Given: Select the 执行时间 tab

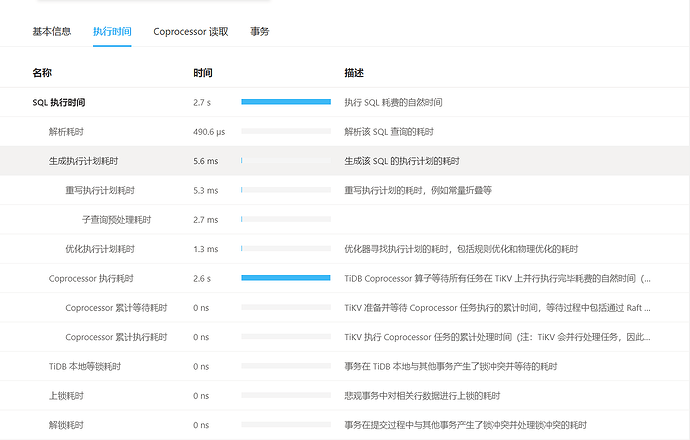Looking at the screenshot, I should click(112, 31).
